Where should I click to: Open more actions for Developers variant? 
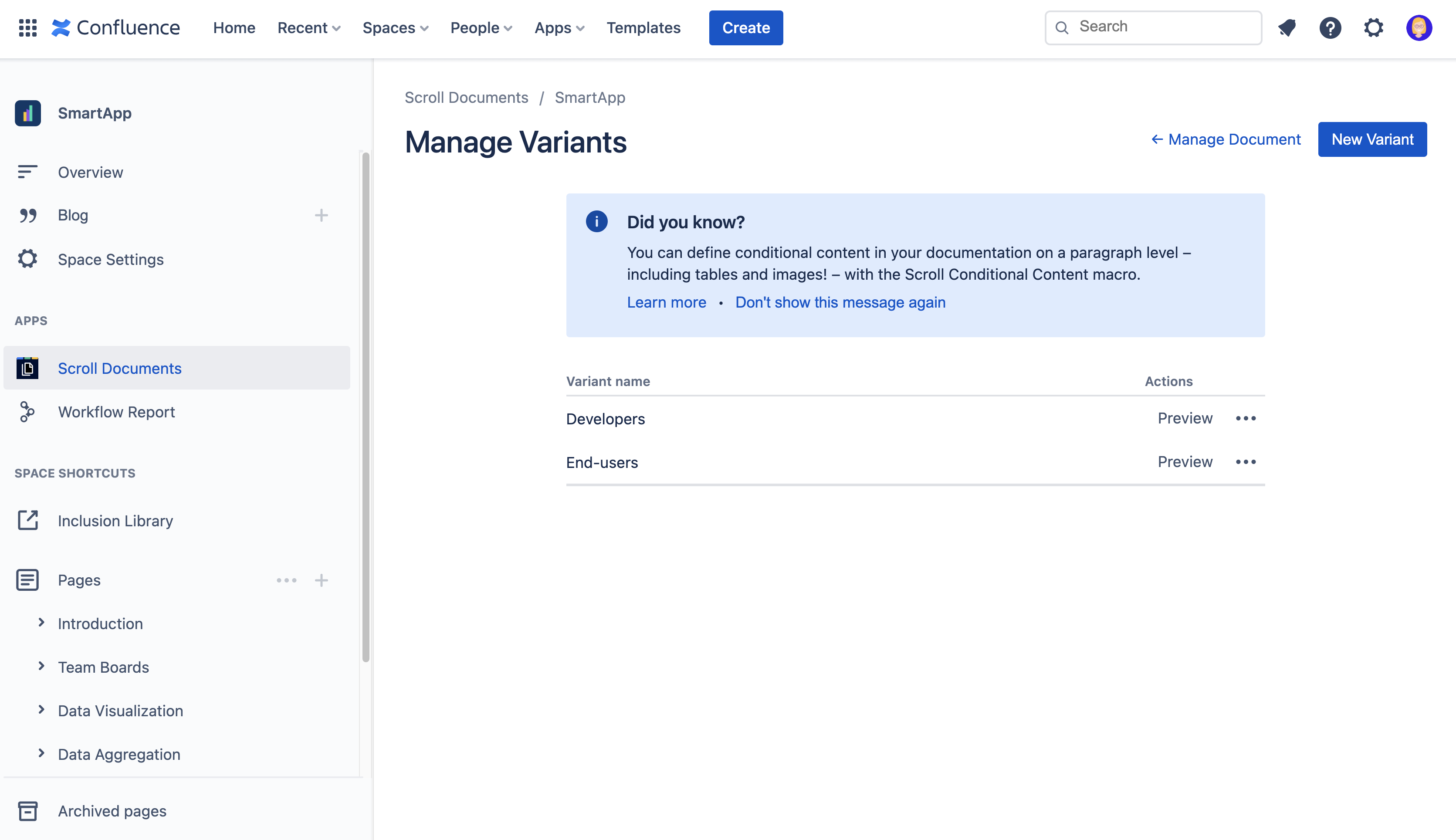tap(1246, 418)
